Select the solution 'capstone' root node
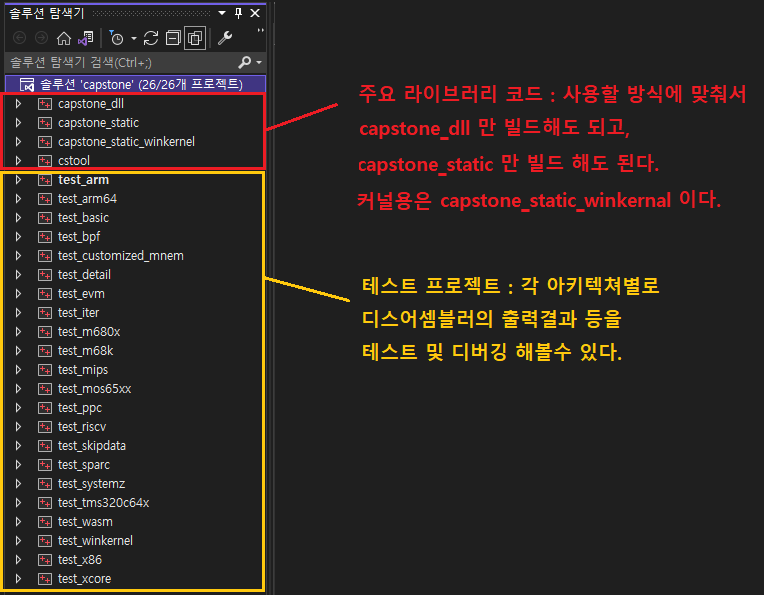The width and height of the screenshot is (764, 595). pyautogui.click(x=135, y=84)
